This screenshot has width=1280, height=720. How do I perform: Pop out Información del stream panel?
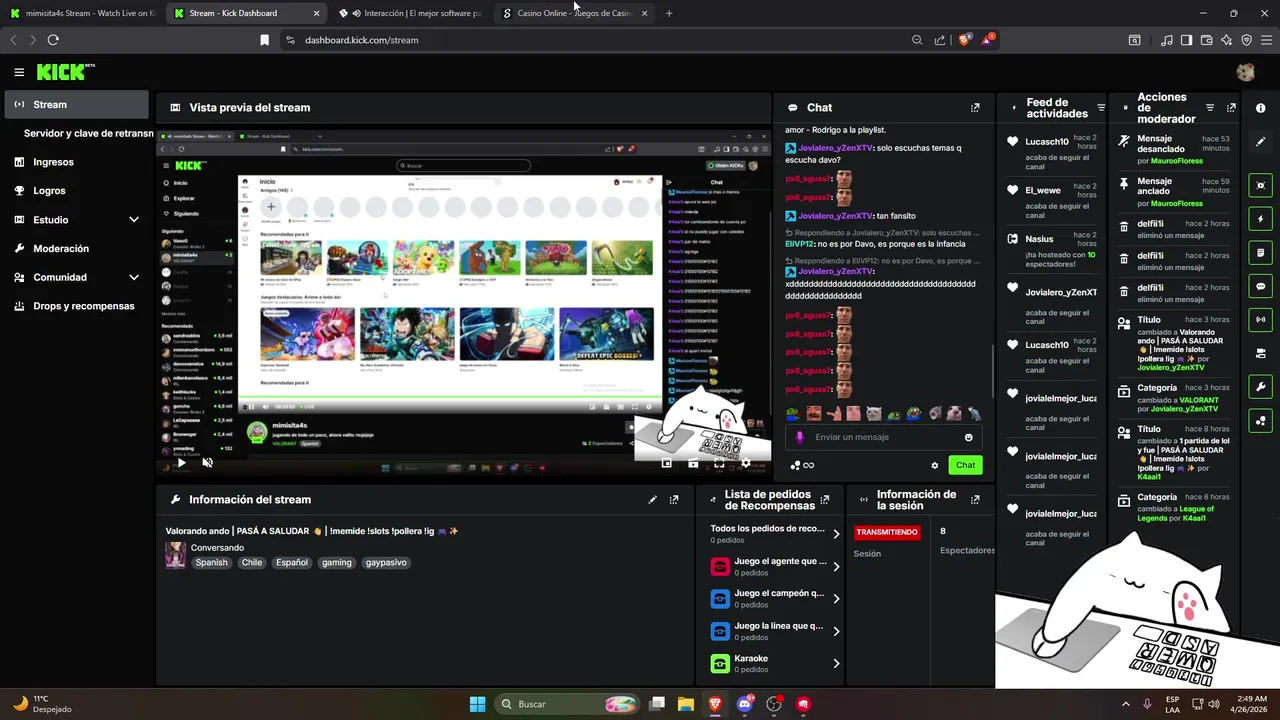(674, 500)
